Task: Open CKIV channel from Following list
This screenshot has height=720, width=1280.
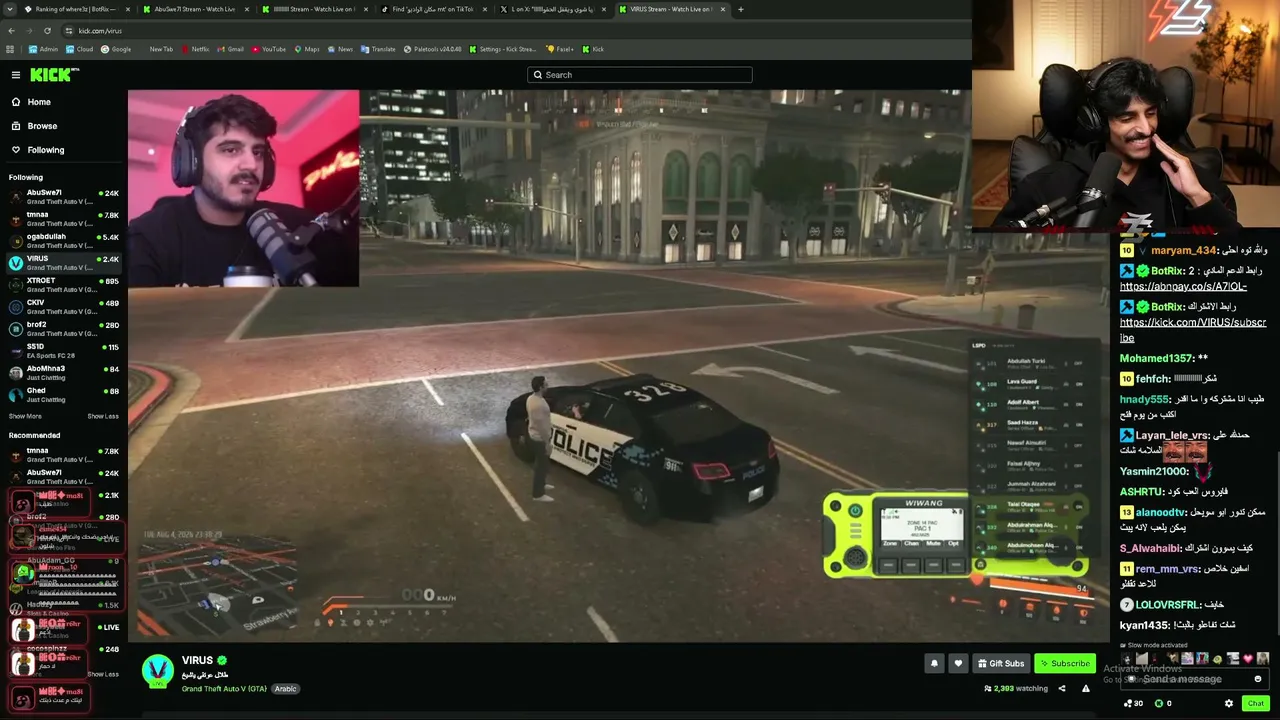Action: [64, 306]
